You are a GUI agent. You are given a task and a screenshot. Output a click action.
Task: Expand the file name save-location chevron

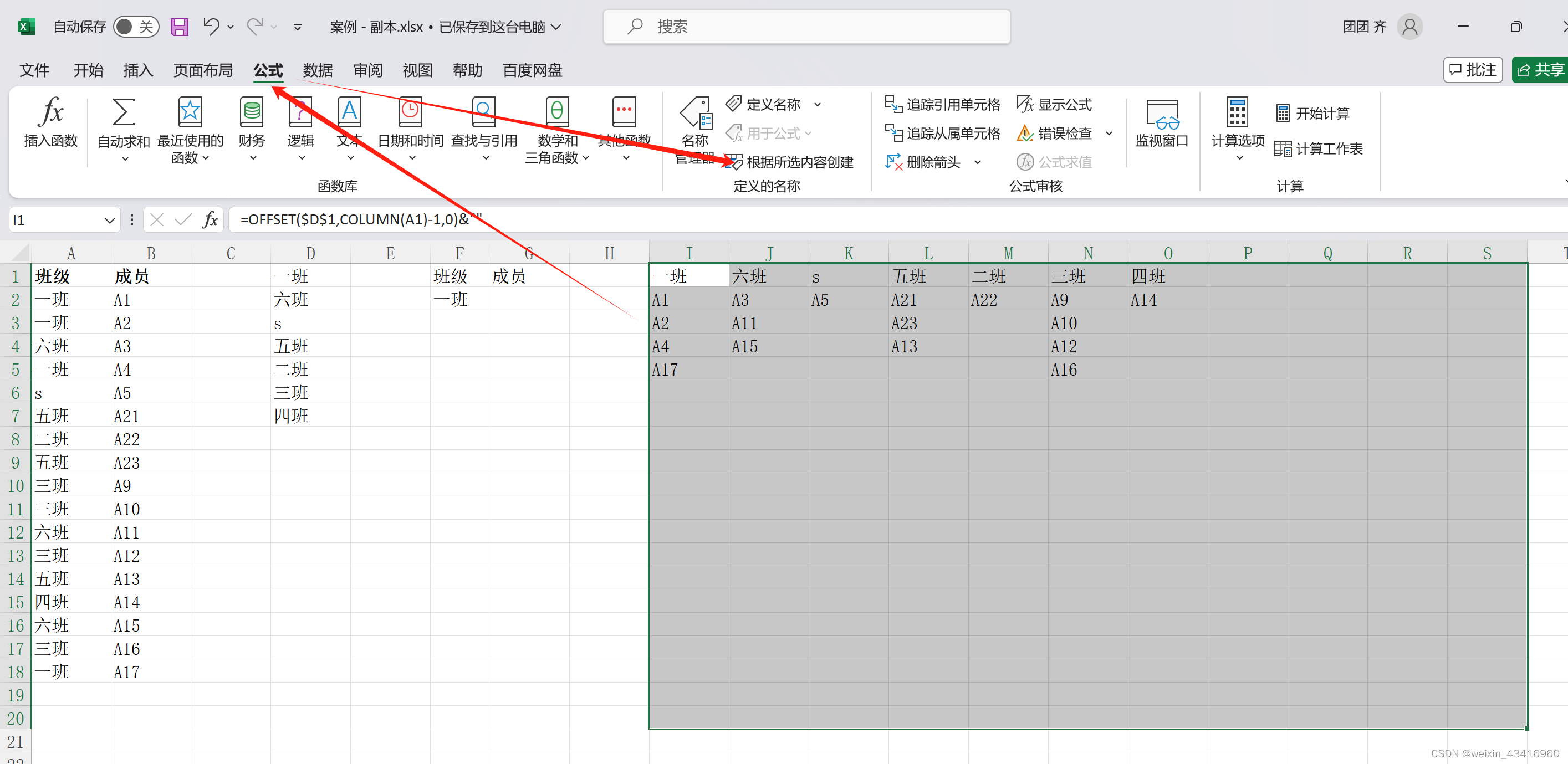556,27
